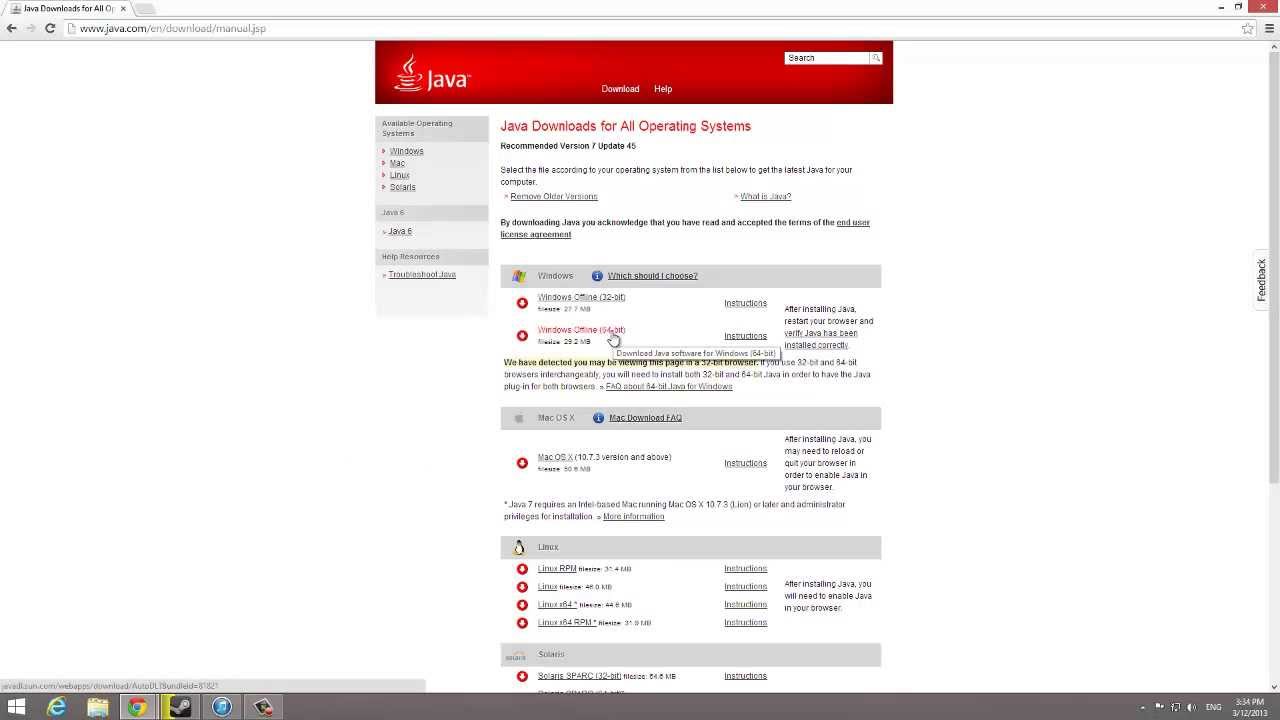The image size is (1280, 720).
Task: Select the Java Downloads browser tab
Action: pos(66,8)
